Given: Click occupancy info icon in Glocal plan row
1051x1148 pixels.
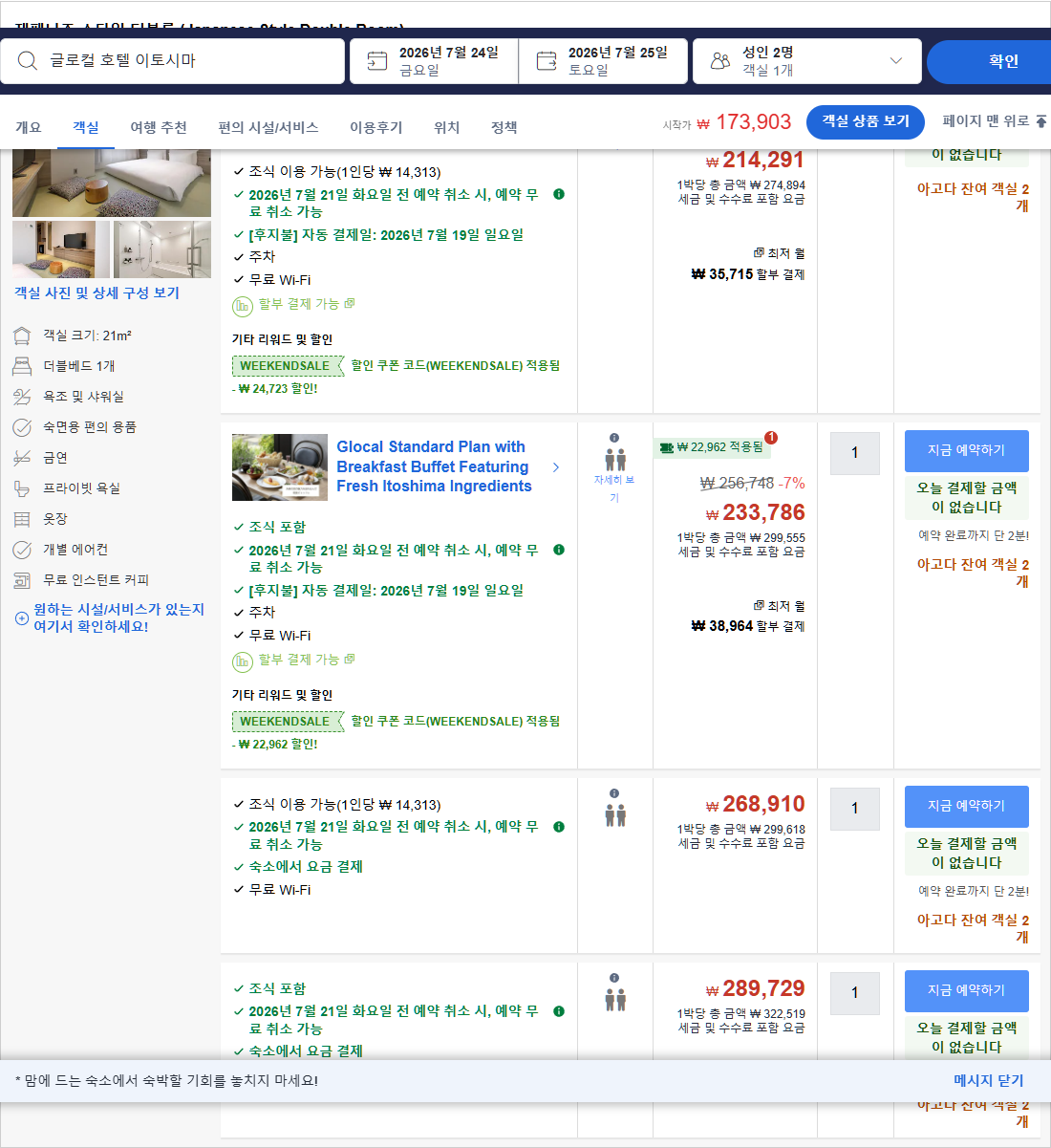Looking at the screenshot, I should pyautogui.click(x=614, y=438).
